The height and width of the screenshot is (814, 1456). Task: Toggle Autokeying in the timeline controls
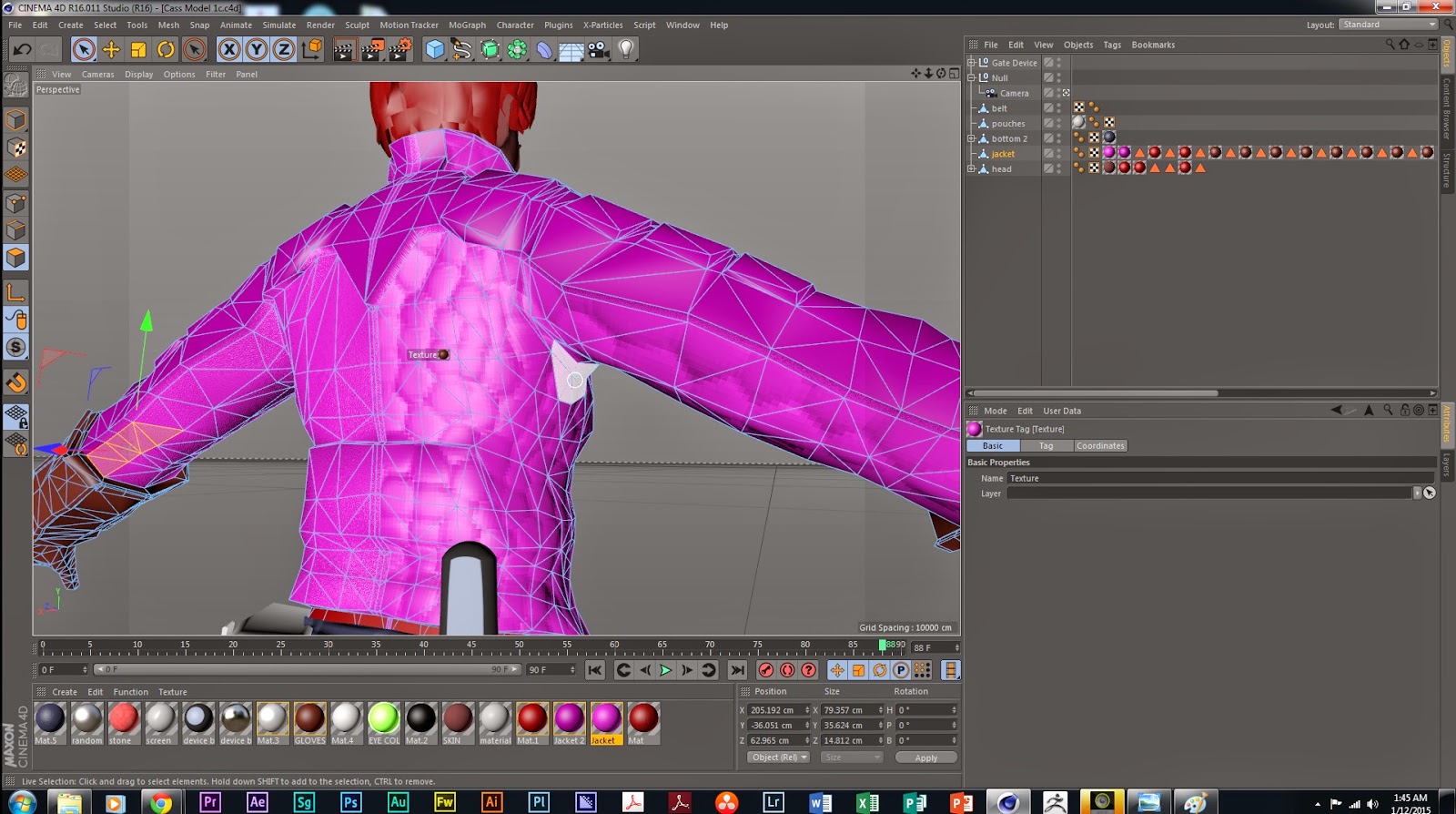pyautogui.click(x=787, y=670)
